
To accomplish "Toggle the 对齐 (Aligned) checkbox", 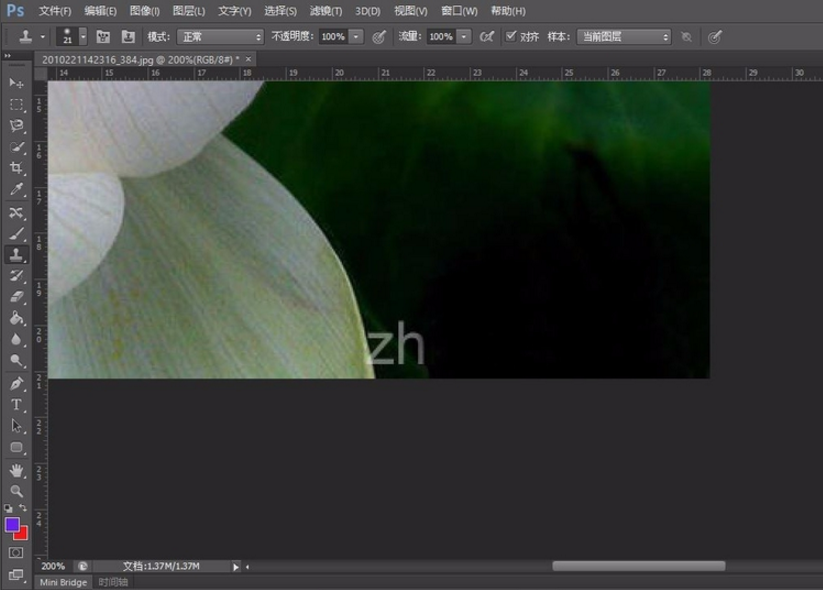I will point(511,36).
